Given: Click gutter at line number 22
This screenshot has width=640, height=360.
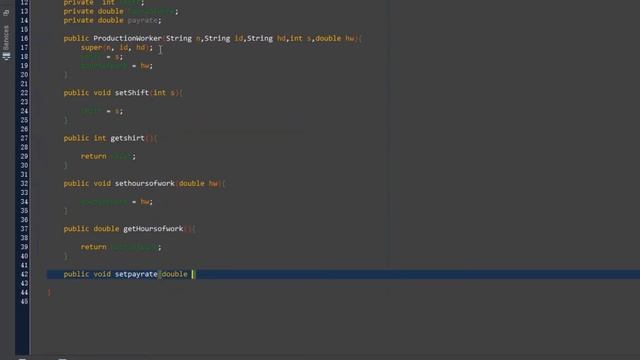Looking at the screenshot, I should tap(24, 93).
